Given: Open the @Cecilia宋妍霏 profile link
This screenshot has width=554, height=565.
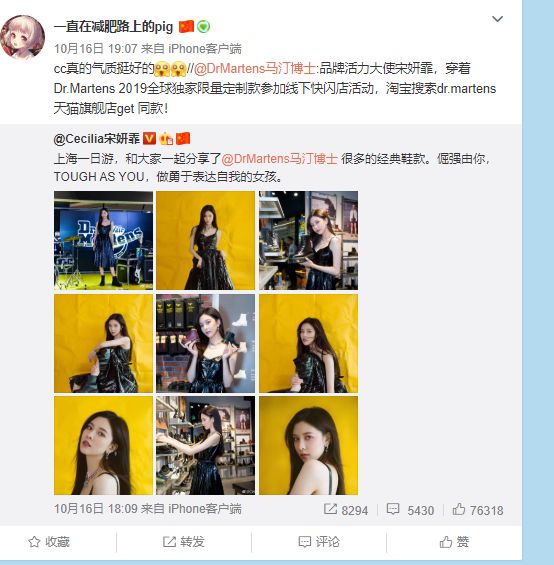Looking at the screenshot, I should tap(97, 139).
